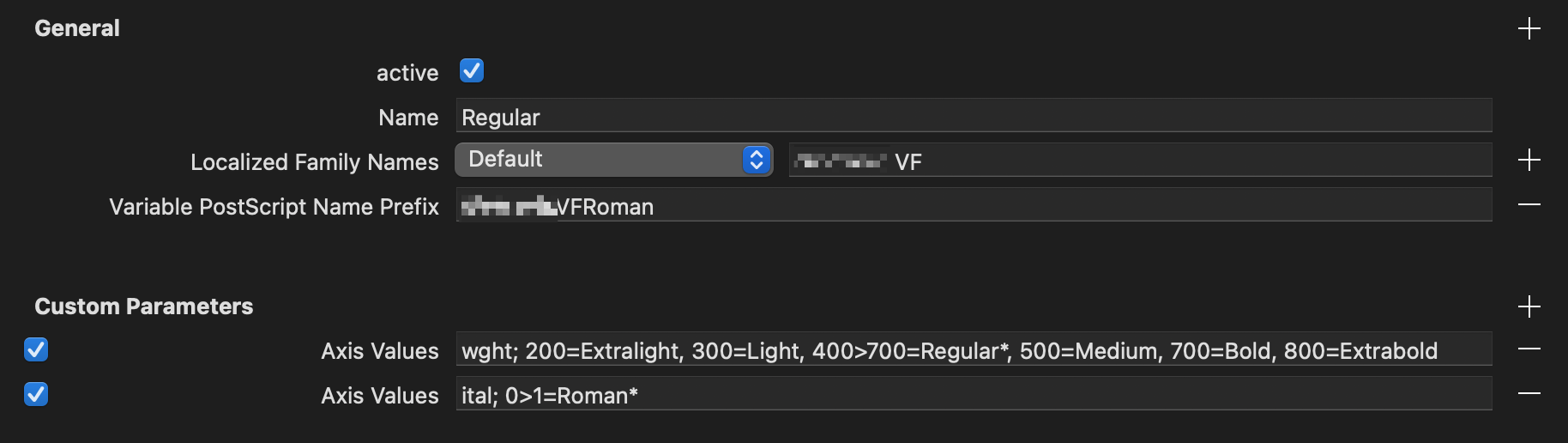The image size is (1568, 443).
Task: Click the Custom Parameters section heading
Action: pos(144,306)
